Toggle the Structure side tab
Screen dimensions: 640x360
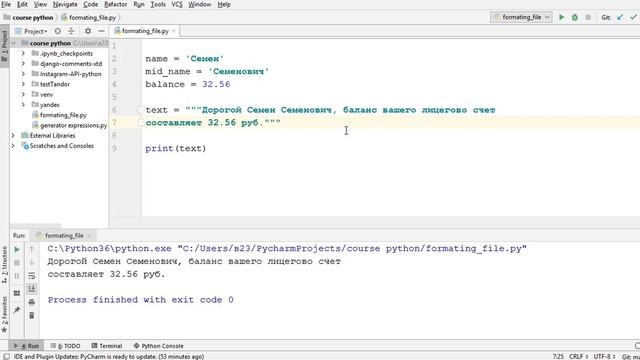pos(4,265)
